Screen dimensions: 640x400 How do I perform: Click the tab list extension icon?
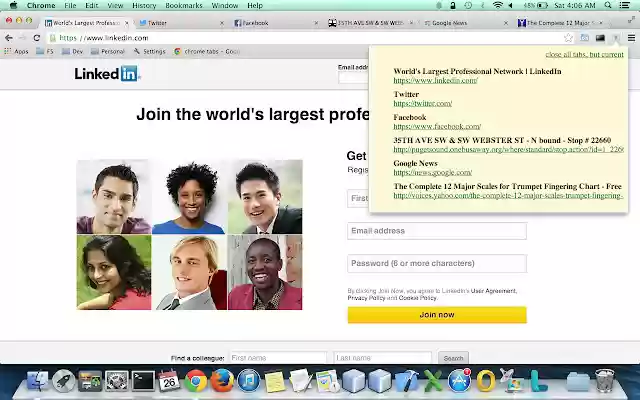coord(616,38)
